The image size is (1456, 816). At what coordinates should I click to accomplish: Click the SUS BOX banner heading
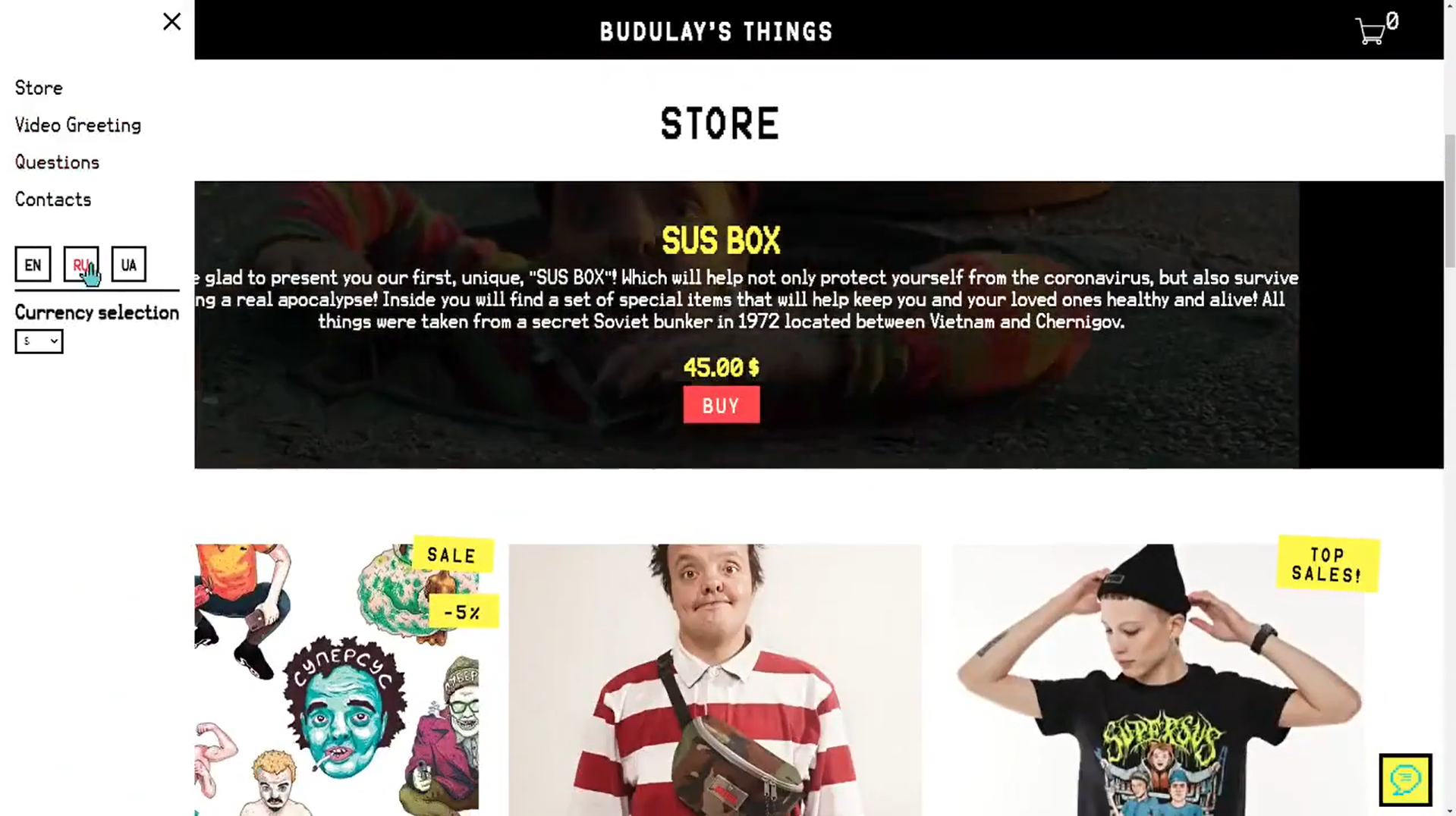721,241
